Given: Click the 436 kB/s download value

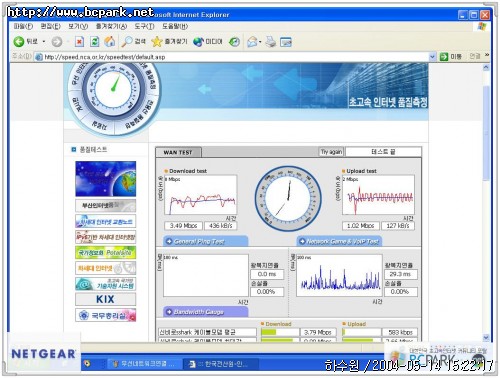Looking at the screenshot, I should click(x=220, y=226).
